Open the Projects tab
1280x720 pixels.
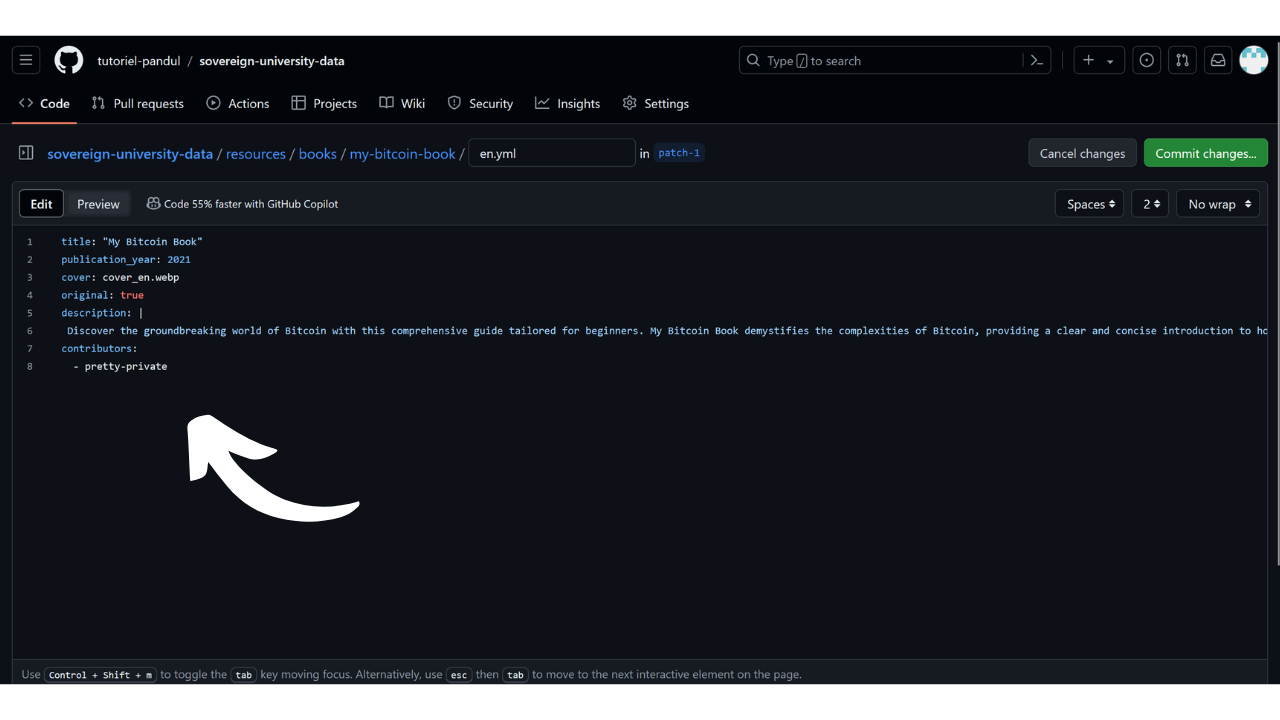[x=324, y=103]
